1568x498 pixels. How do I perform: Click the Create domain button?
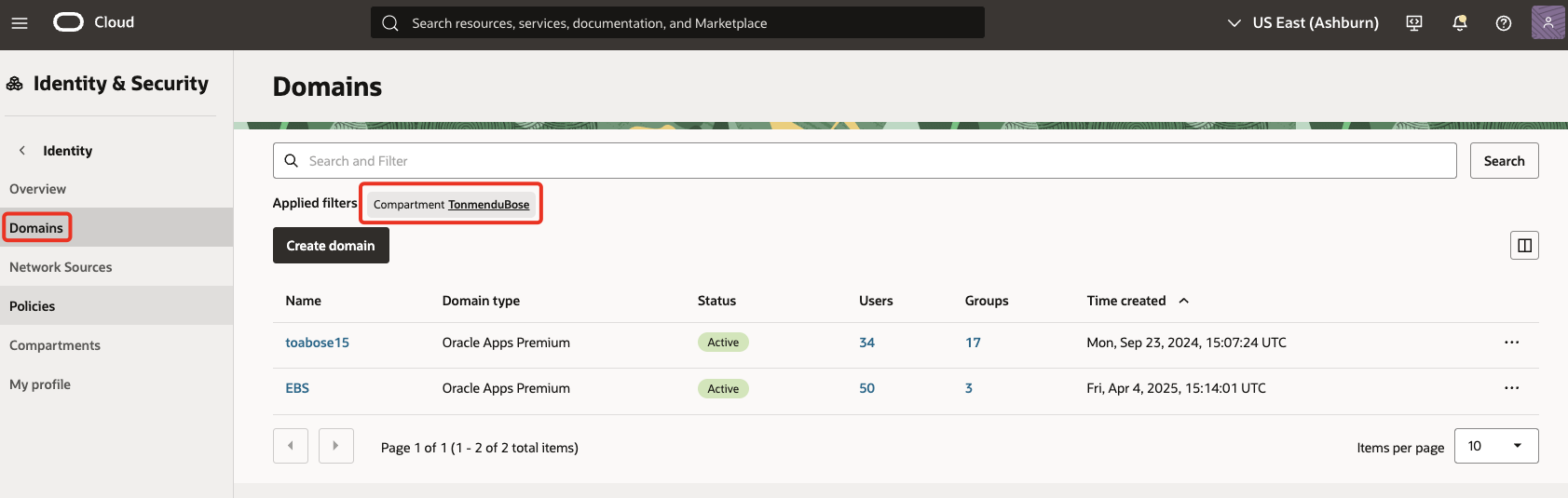[331, 246]
